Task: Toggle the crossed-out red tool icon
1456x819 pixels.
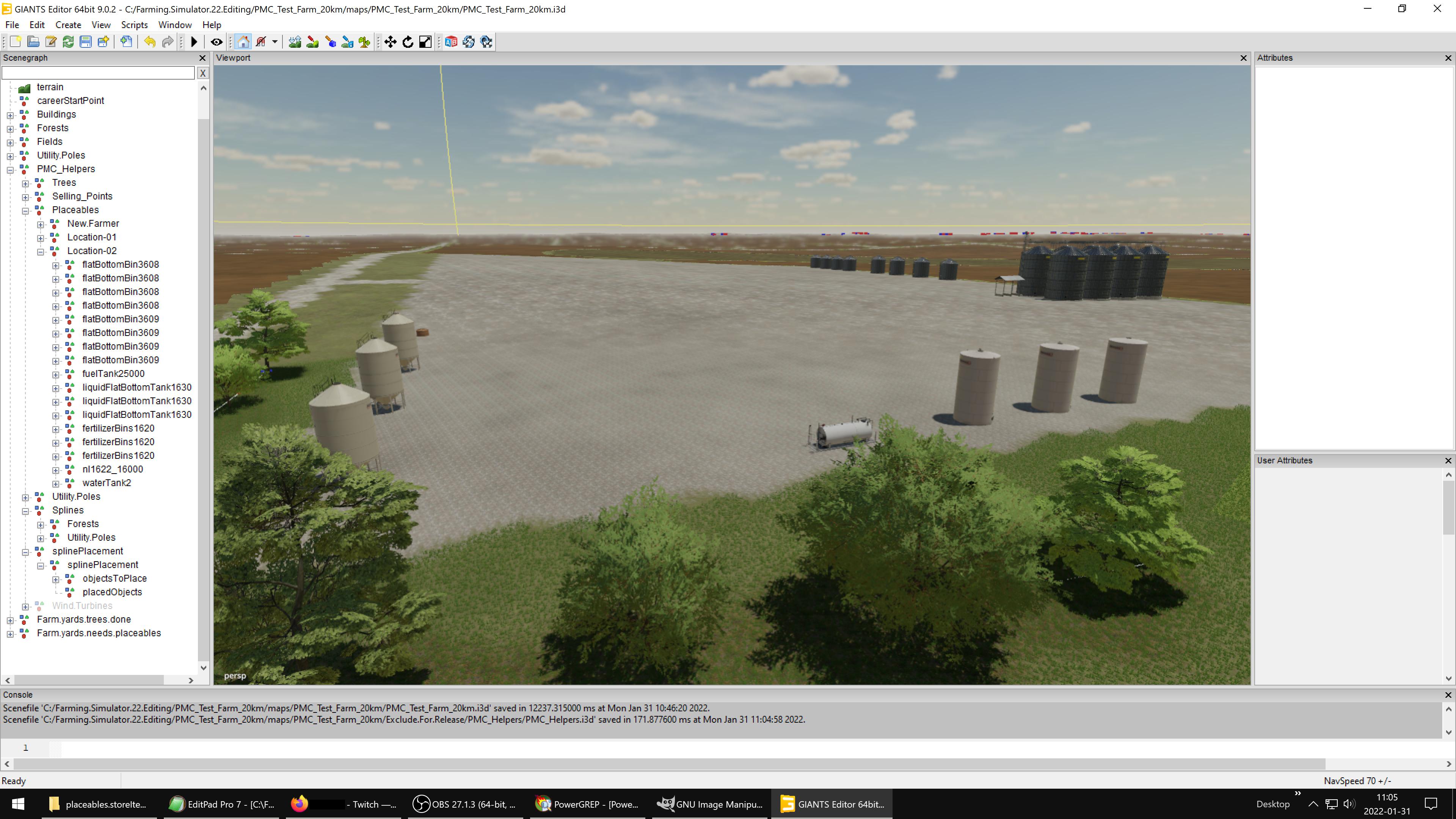Action: coord(261,42)
